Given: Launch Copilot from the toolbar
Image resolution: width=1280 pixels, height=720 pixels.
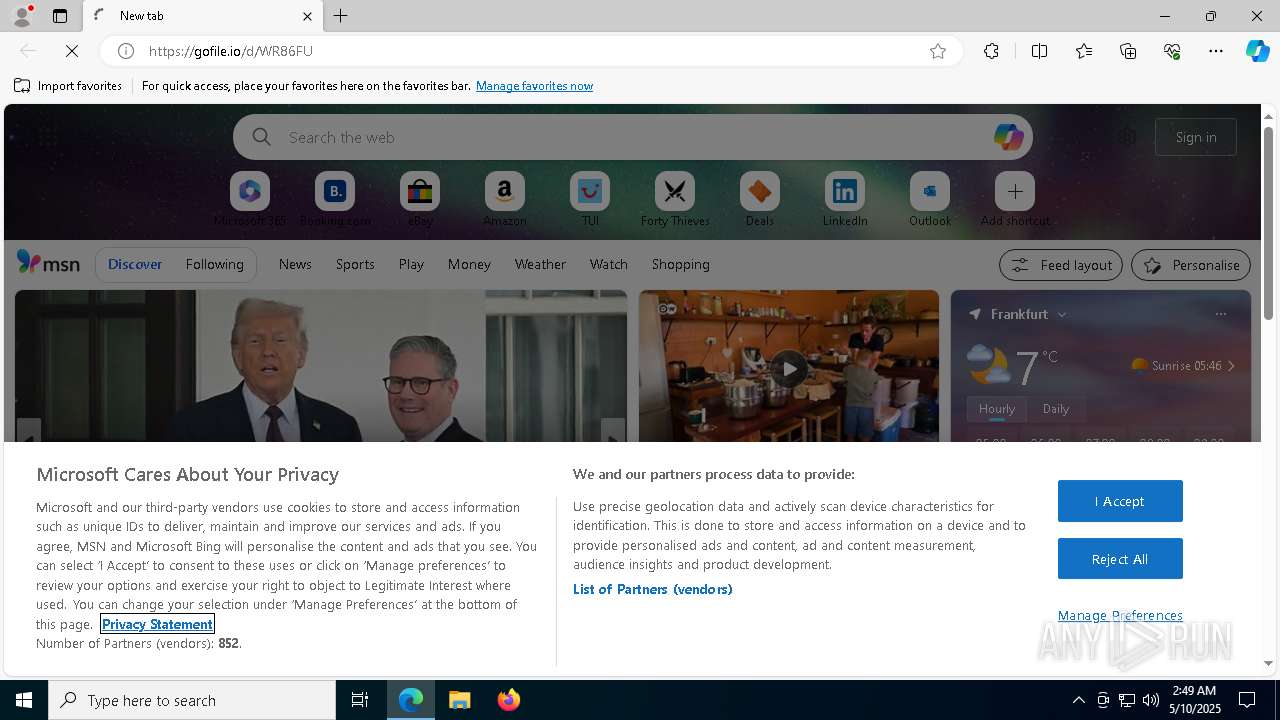Looking at the screenshot, I should click(x=1257, y=51).
